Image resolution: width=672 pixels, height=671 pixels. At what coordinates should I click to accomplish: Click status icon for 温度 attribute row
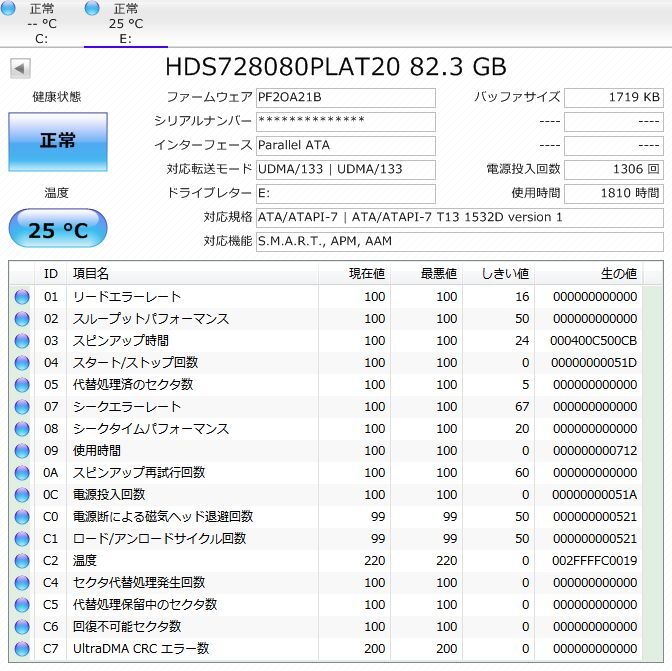click(22, 561)
